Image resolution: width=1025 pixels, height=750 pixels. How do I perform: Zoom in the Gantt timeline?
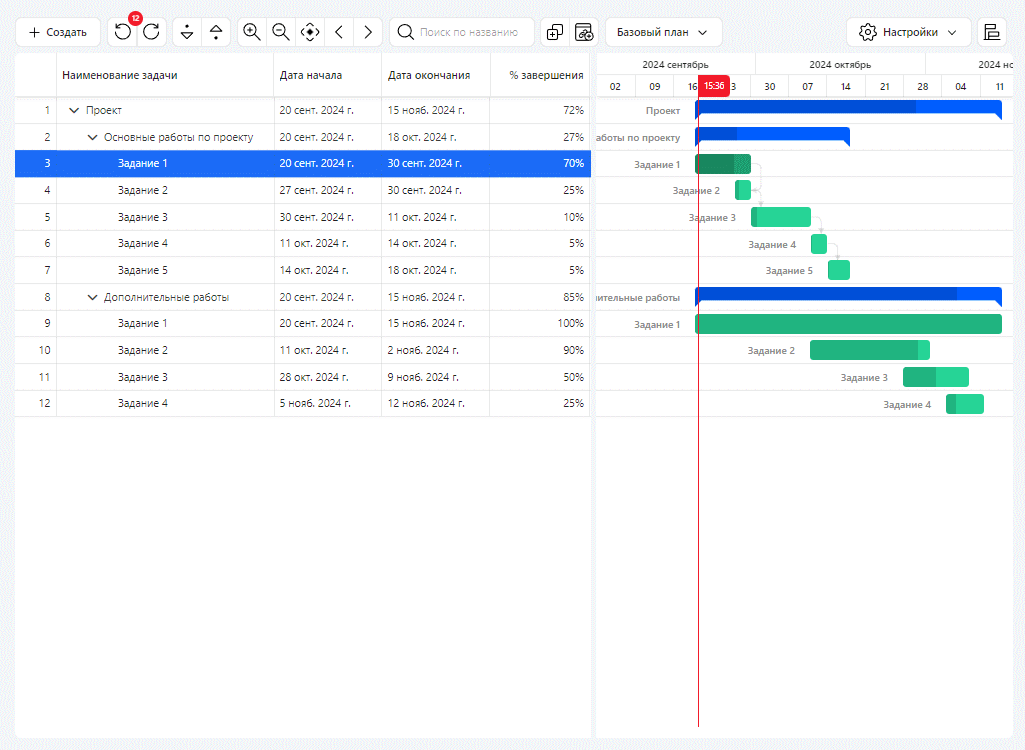[x=252, y=32]
